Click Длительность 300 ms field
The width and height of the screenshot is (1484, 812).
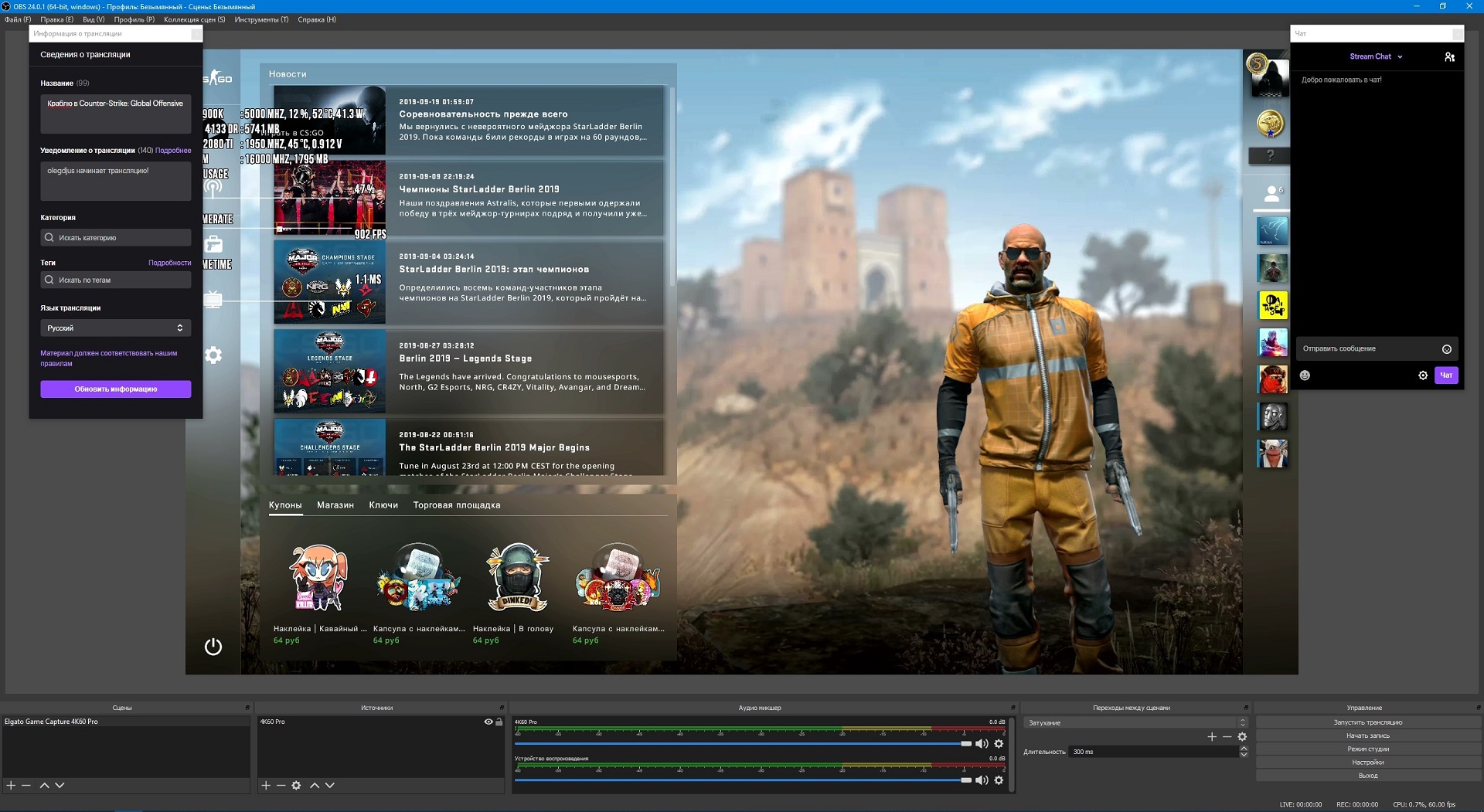1154,752
